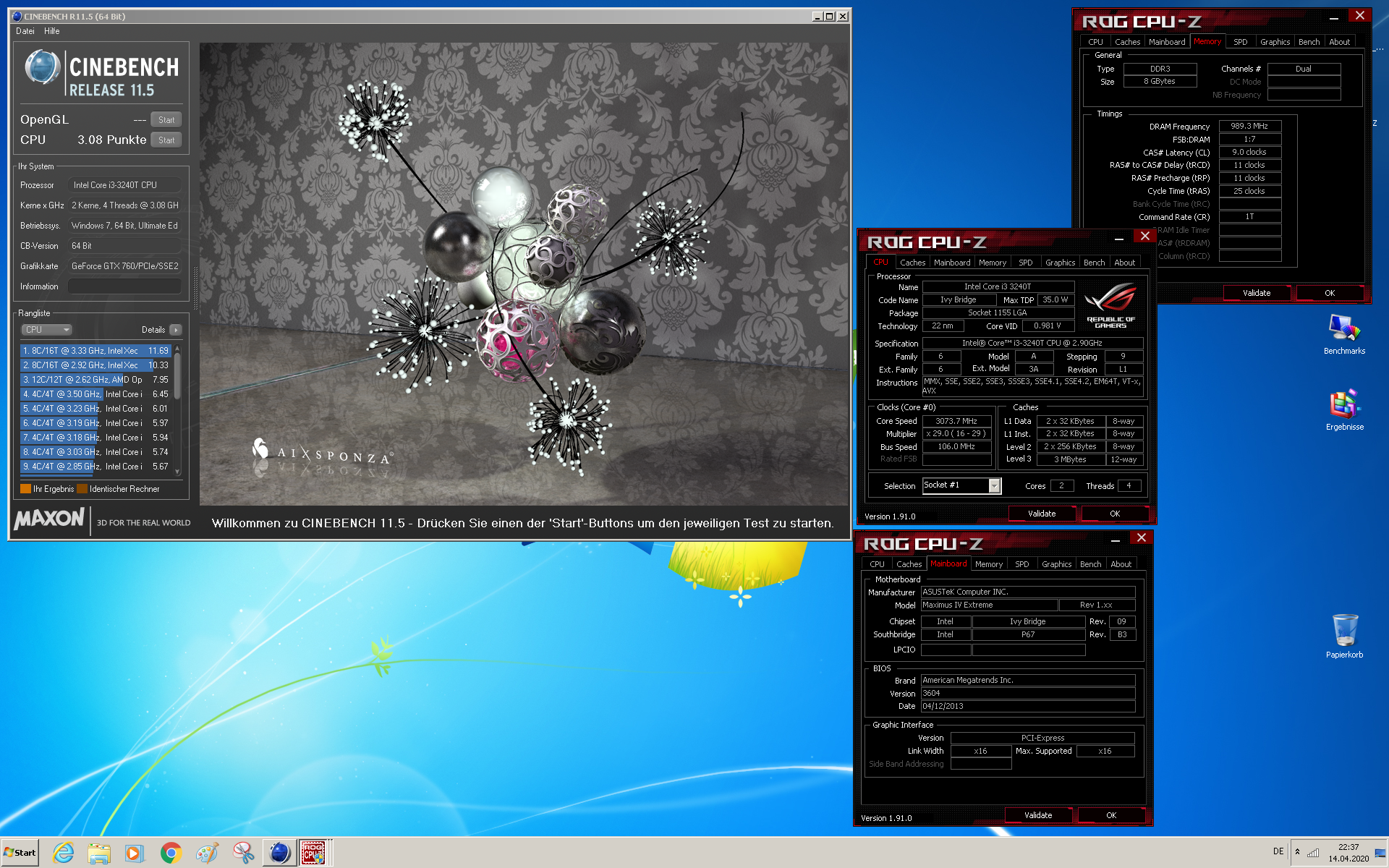Click Validate in CPU tab CPU-Z window

[x=1042, y=514]
